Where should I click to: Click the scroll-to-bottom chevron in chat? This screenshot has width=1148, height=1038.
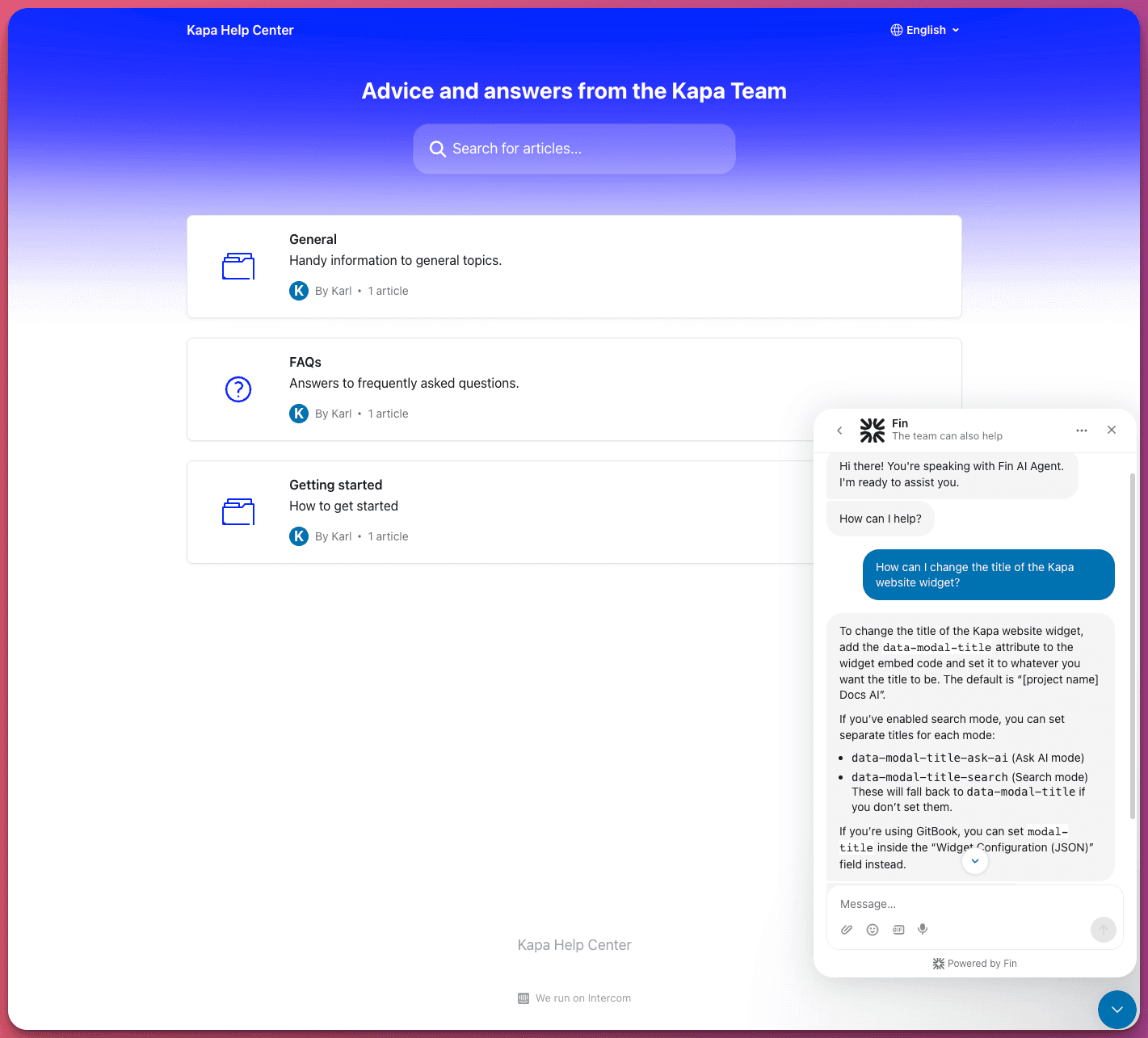(975, 861)
